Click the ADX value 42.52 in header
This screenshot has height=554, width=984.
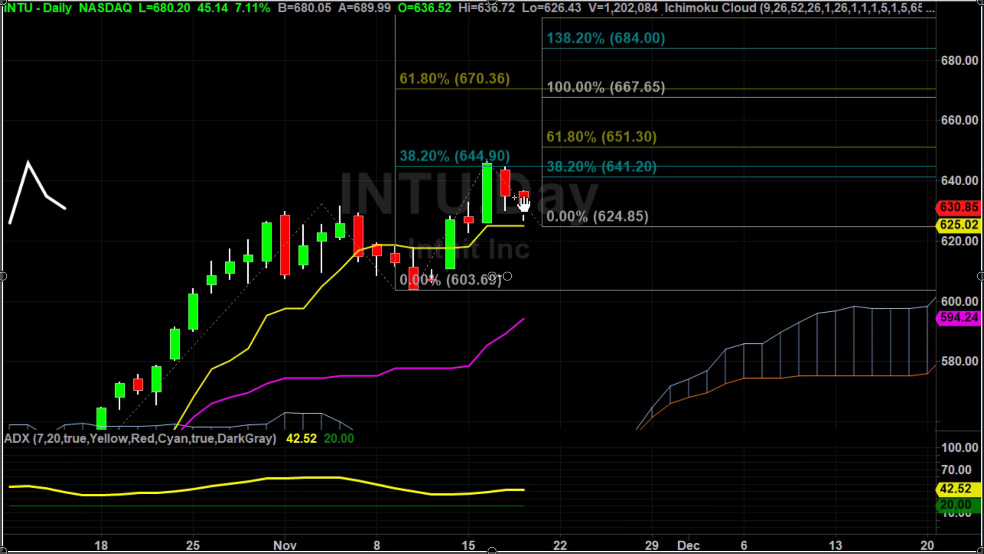pyautogui.click(x=301, y=439)
